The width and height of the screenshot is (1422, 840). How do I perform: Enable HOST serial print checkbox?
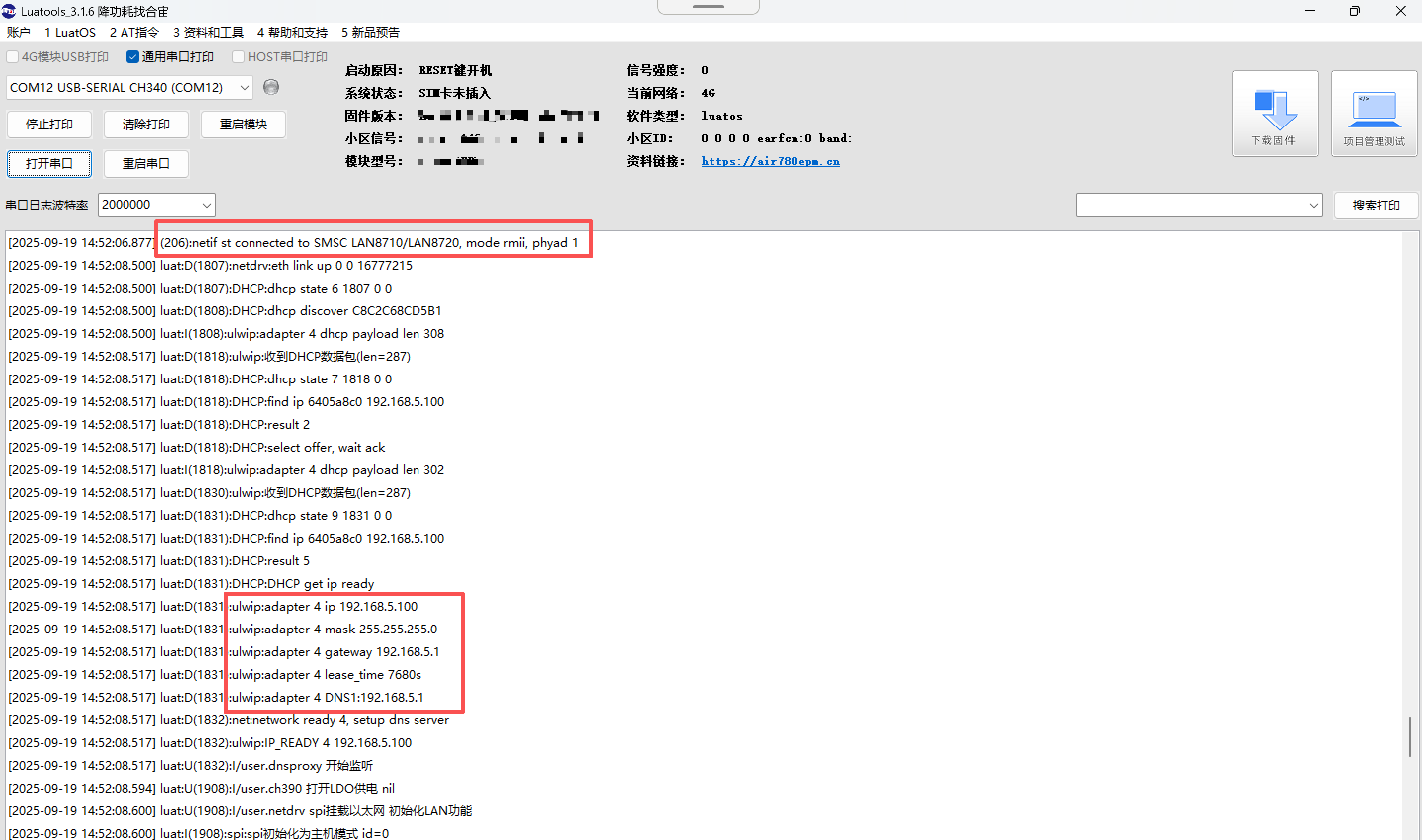pyautogui.click(x=238, y=57)
